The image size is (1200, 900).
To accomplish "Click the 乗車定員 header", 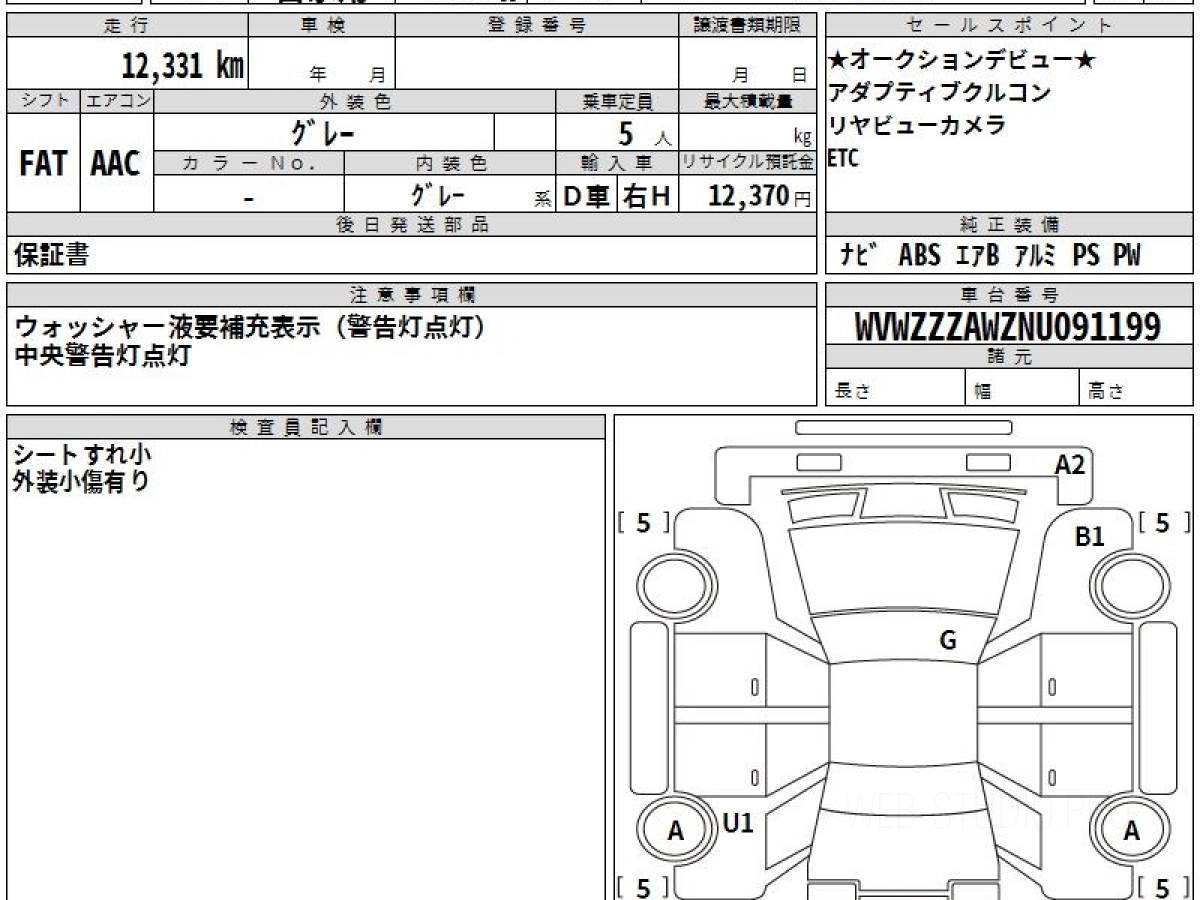I will pos(617,101).
